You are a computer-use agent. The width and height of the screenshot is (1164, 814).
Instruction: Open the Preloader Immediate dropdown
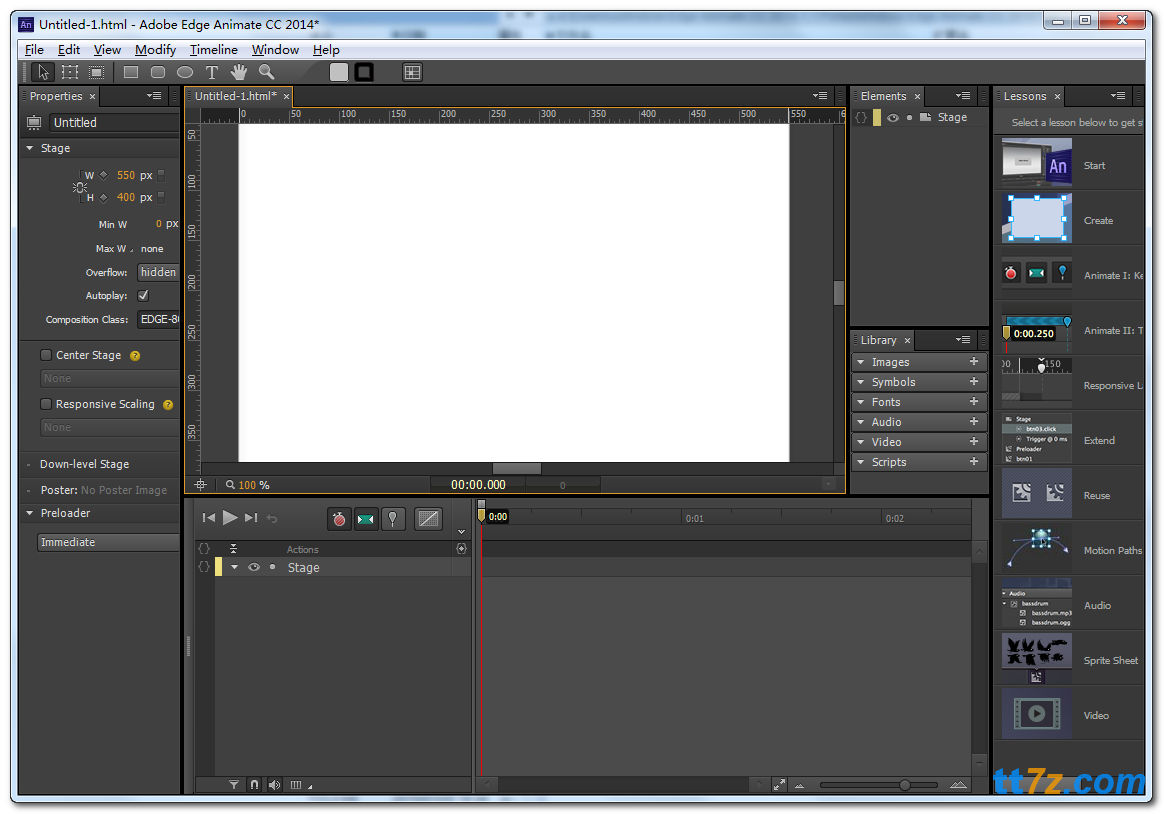(x=108, y=542)
